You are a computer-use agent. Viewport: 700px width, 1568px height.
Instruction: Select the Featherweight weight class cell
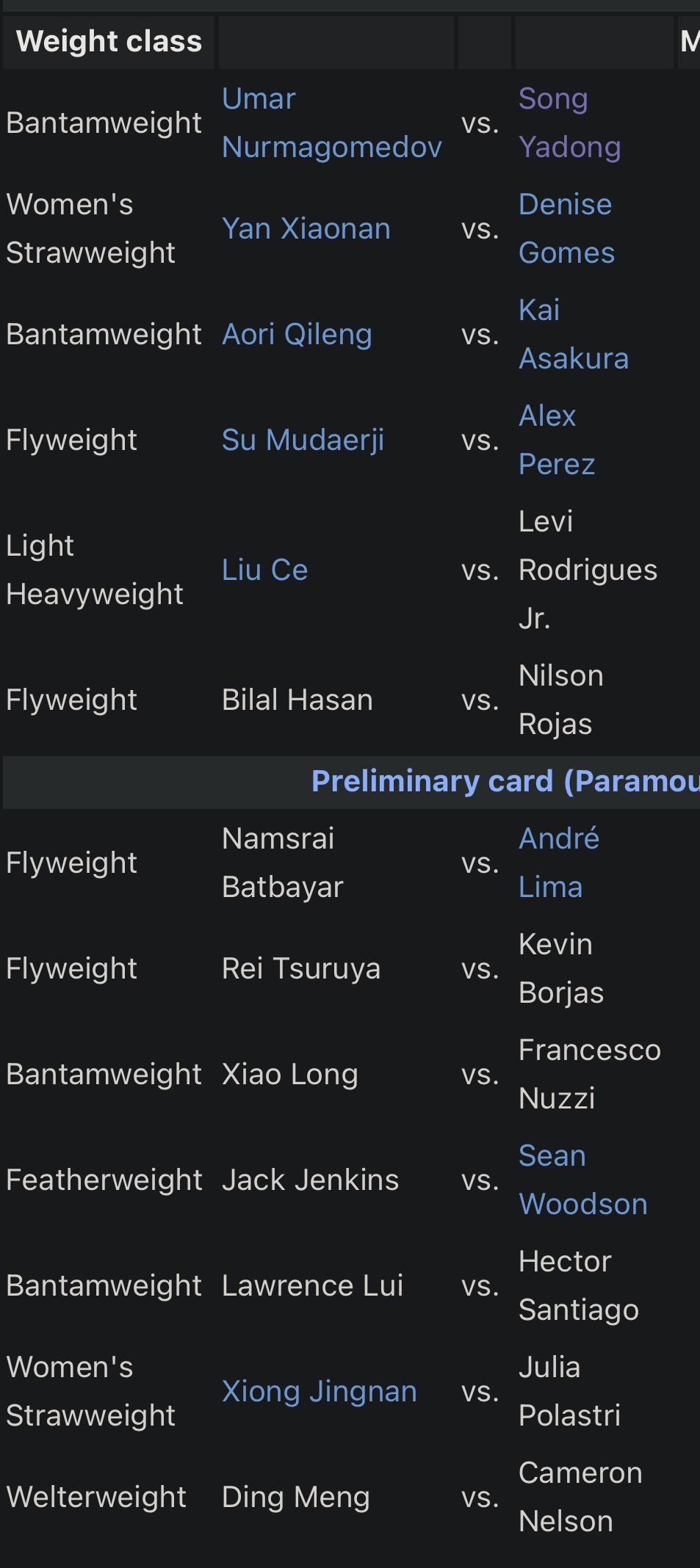coord(109,1180)
